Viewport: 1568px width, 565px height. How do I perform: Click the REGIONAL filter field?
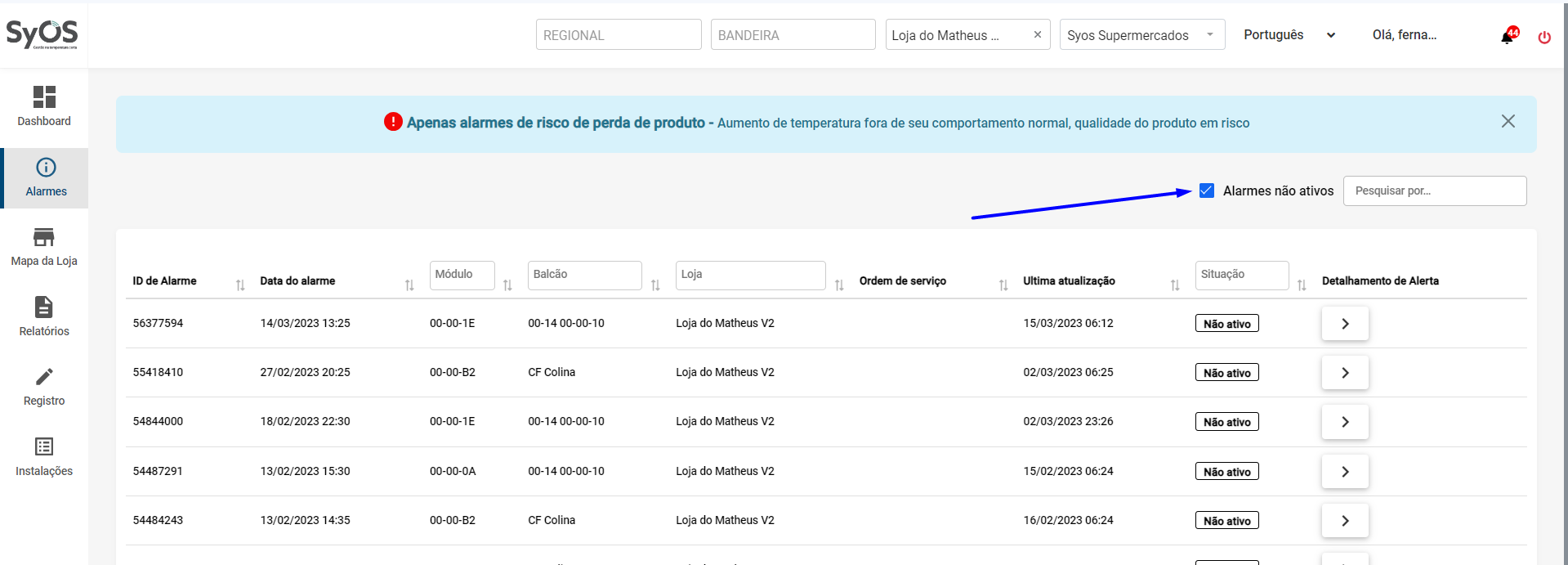(x=619, y=35)
